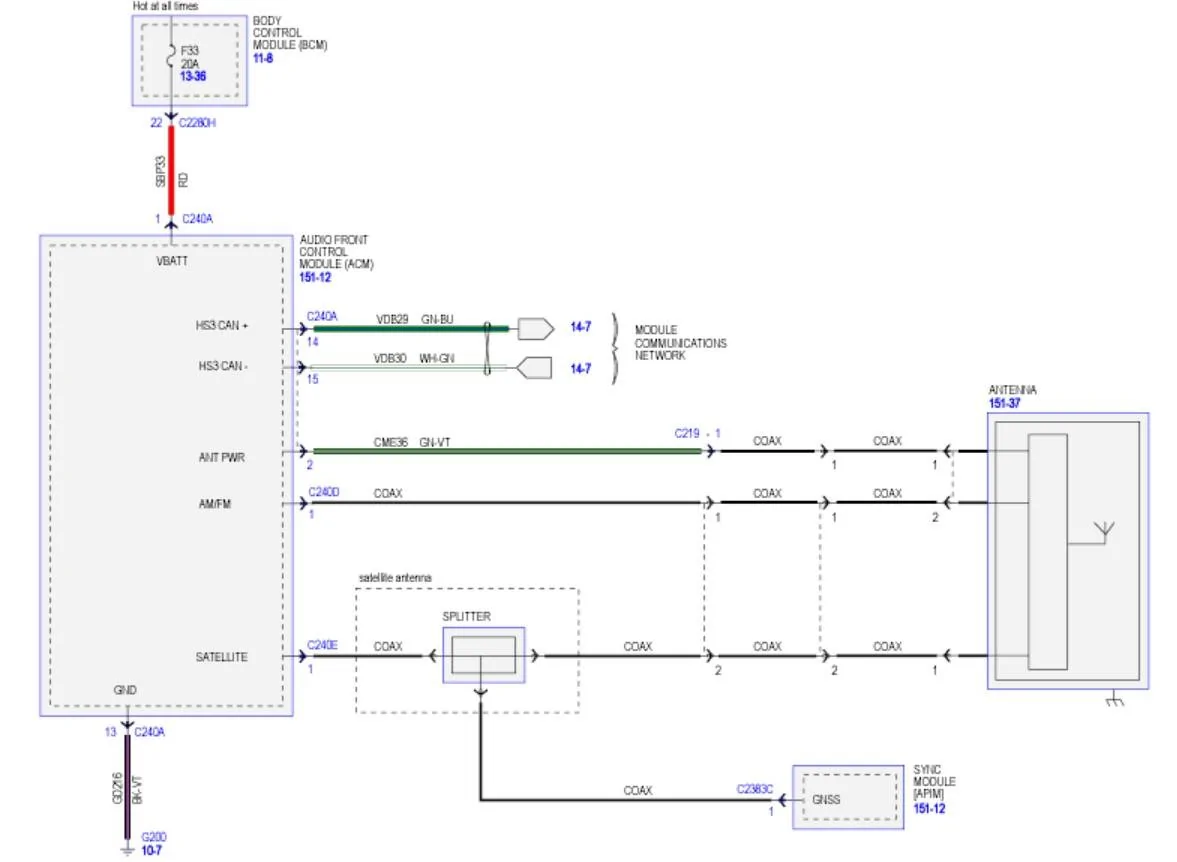Click connector label C240A beside pin 14
The image size is (1177, 862).
coord(322,316)
